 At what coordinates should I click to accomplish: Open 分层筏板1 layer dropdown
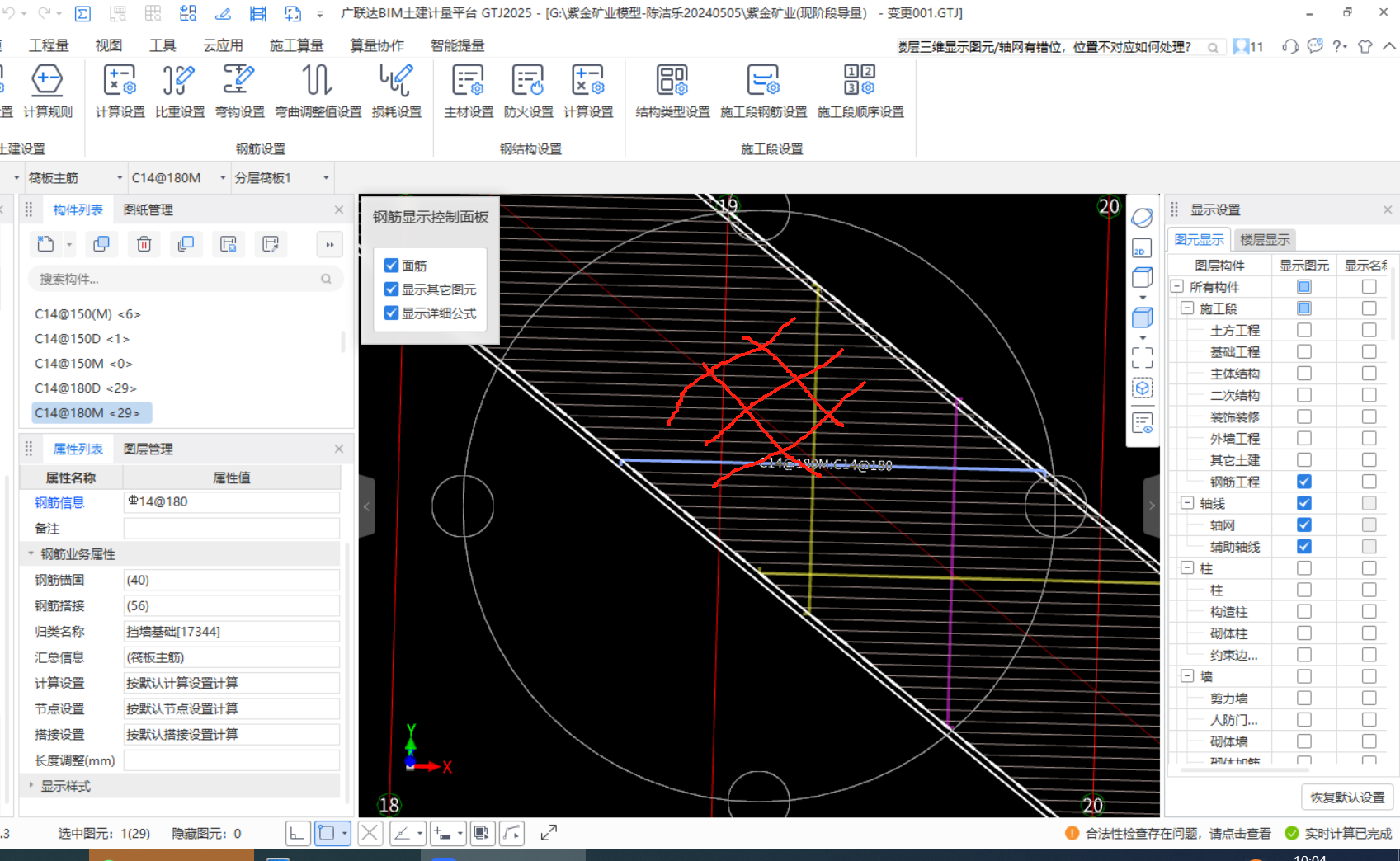point(326,178)
